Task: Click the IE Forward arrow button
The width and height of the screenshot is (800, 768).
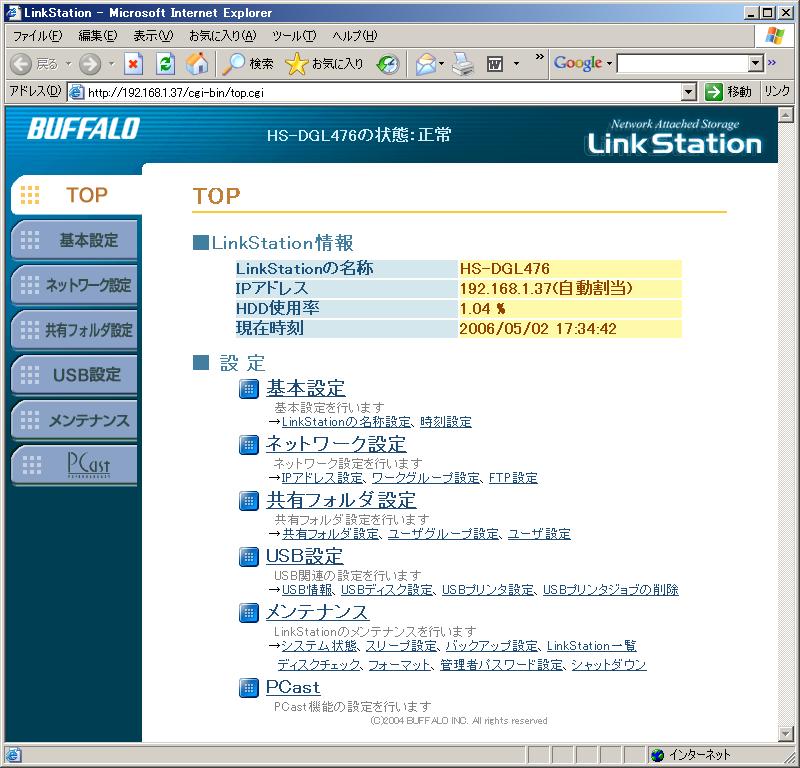Action: point(90,64)
